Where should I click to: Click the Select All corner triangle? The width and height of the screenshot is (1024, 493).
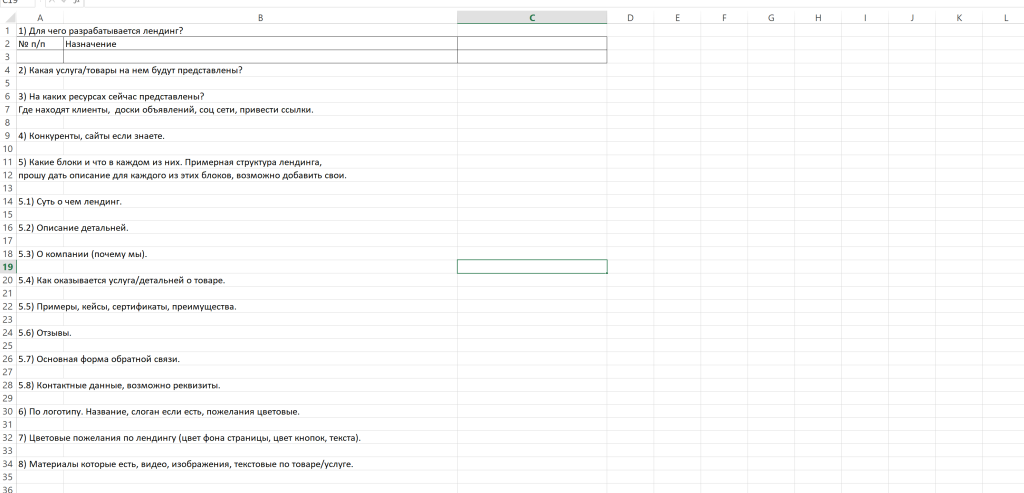pyautogui.click(x=8, y=18)
